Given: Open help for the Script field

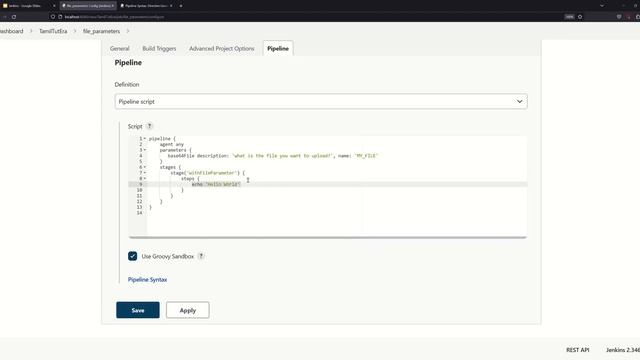Looking at the screenshot, I should [149, 126].
